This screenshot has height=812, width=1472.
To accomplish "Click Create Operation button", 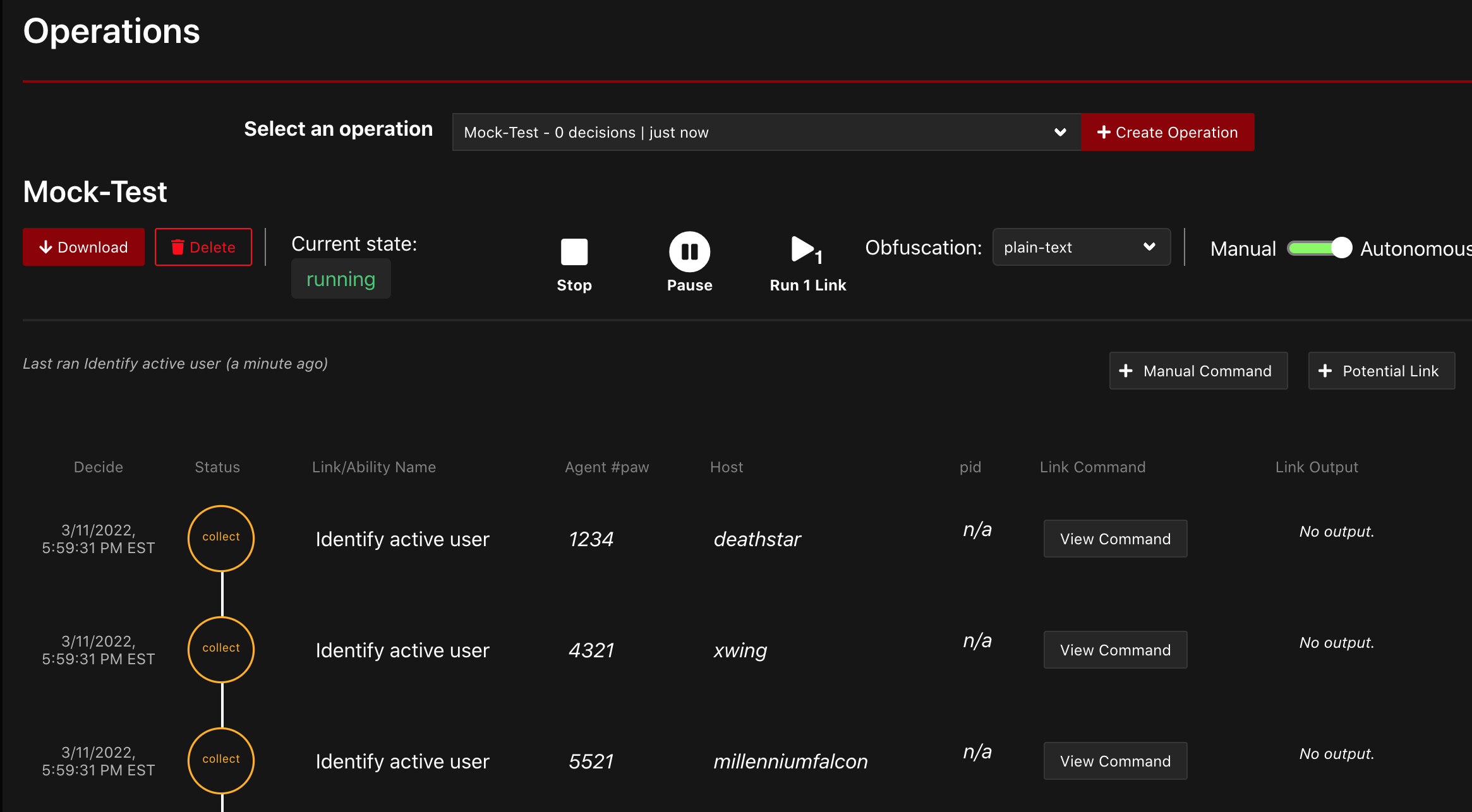I will [1167, 132].
